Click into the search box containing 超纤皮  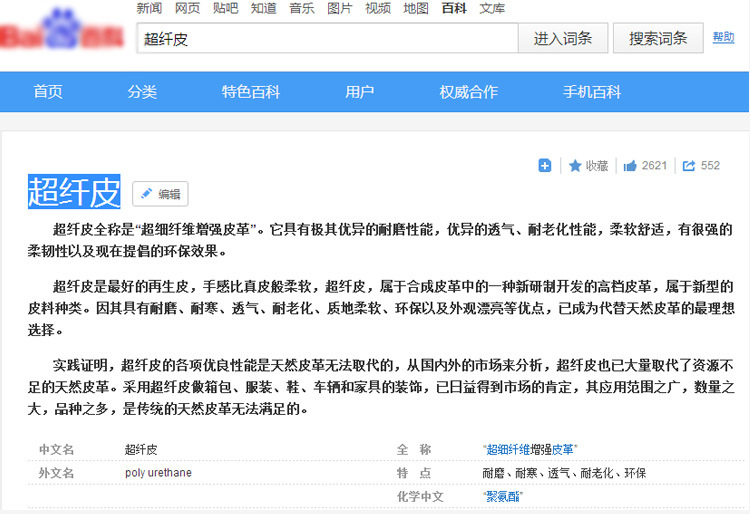click(x=328, y=38)
